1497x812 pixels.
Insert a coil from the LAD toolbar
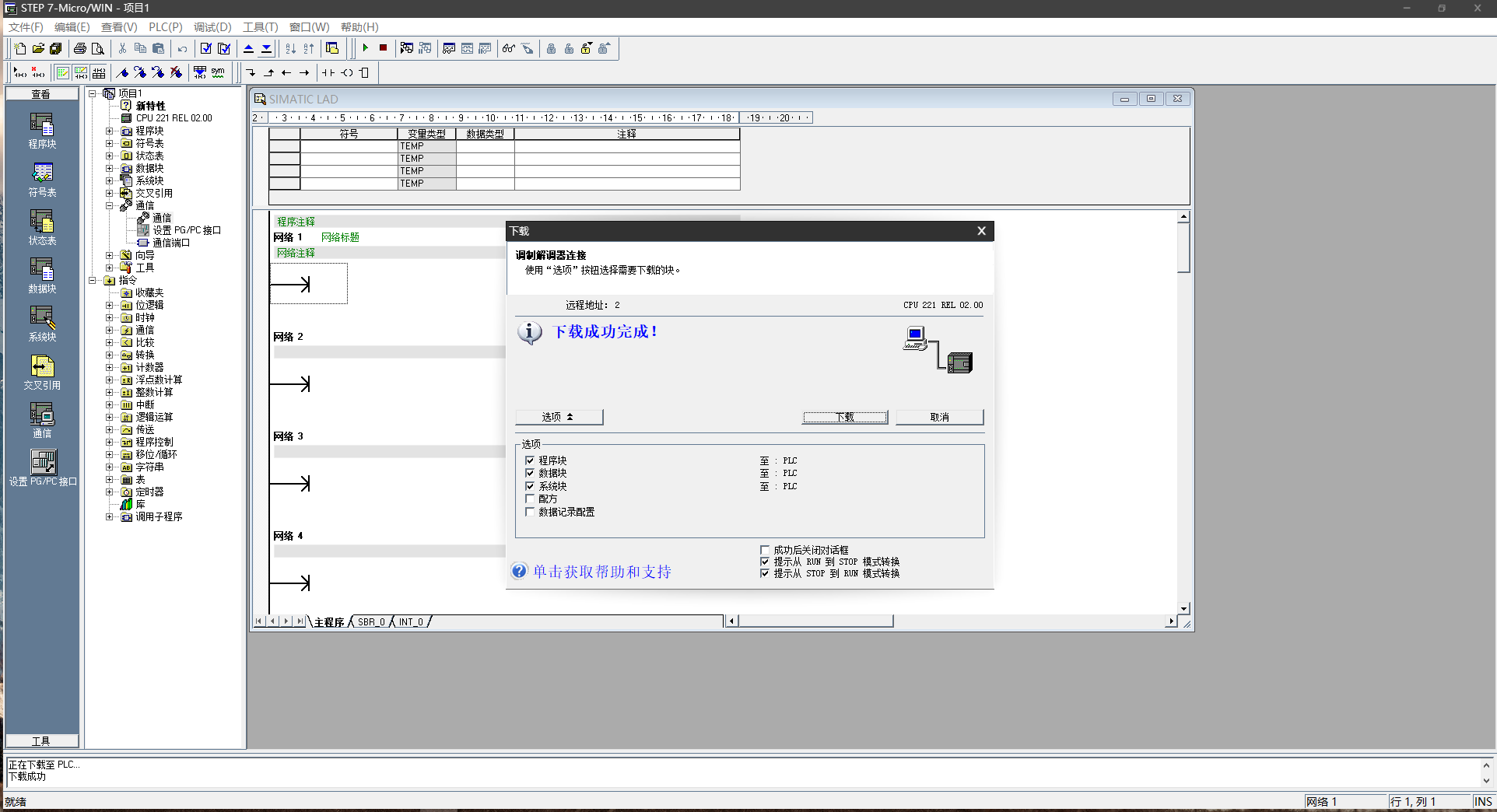[347, 73]
